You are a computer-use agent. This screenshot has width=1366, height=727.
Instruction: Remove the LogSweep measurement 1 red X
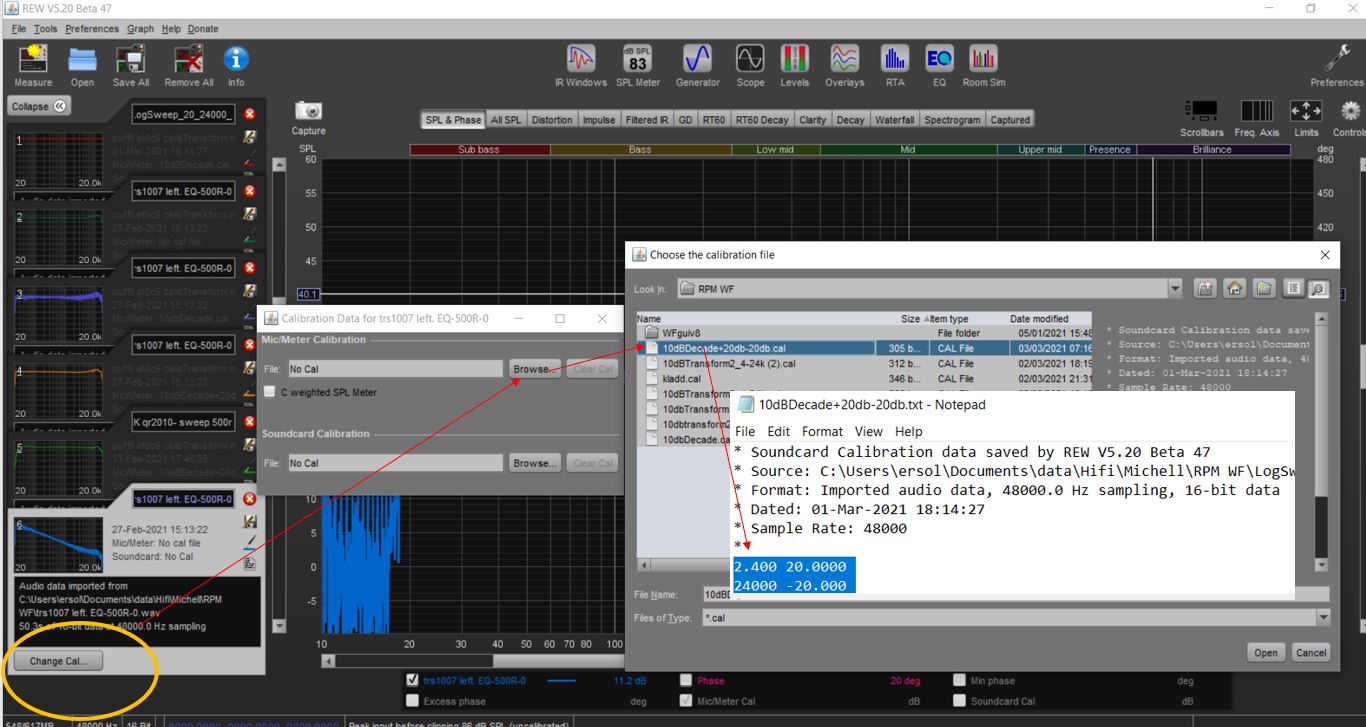coord(249,114)
